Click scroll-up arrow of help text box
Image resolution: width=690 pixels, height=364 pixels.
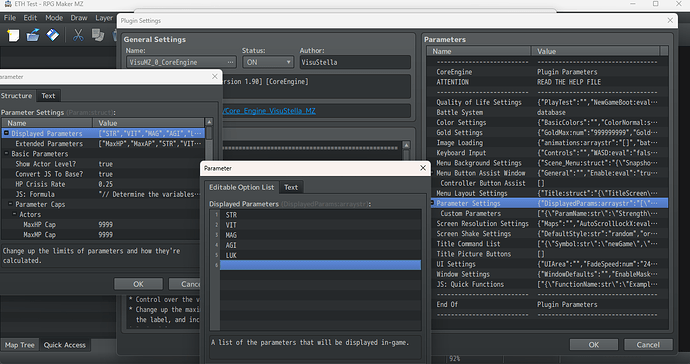coord(406,145)
